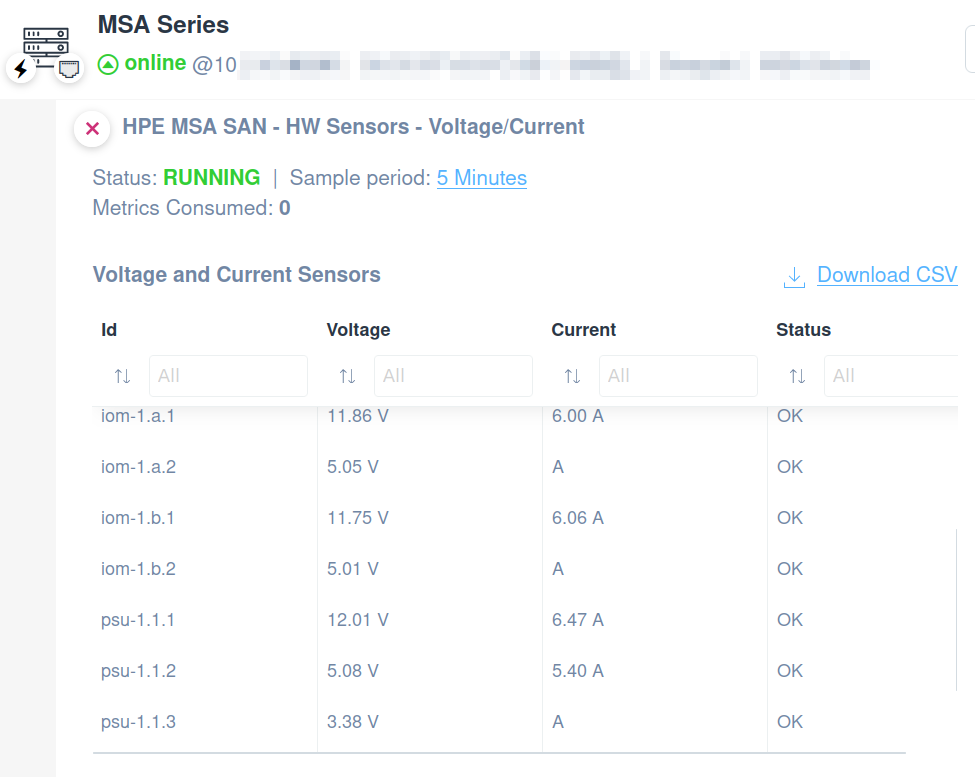
Task: Click the OK status of iom-1.b.1
Action: [790, 518]
